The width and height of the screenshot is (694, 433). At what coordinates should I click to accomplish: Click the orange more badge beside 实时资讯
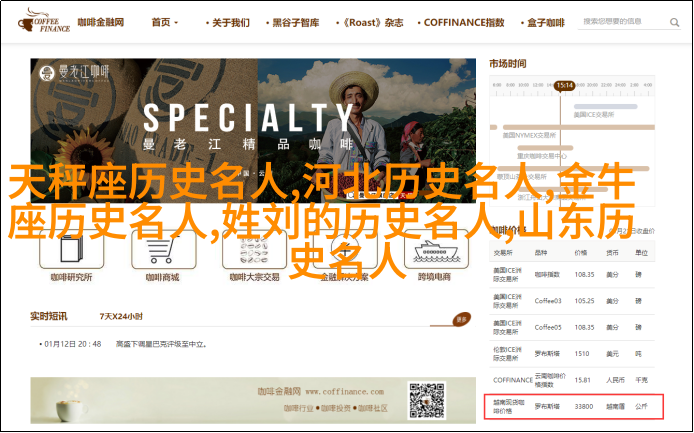click(x=461, y=320)
